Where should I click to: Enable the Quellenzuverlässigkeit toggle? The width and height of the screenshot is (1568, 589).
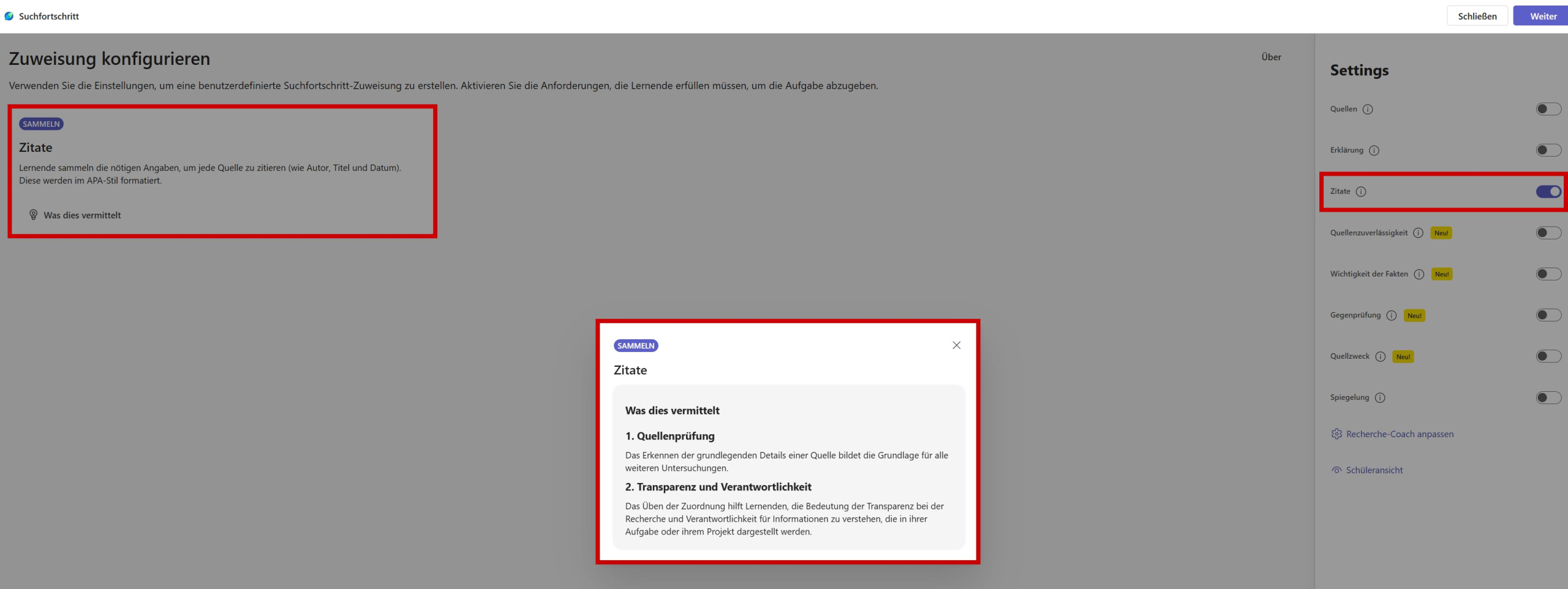(1548, 233)
